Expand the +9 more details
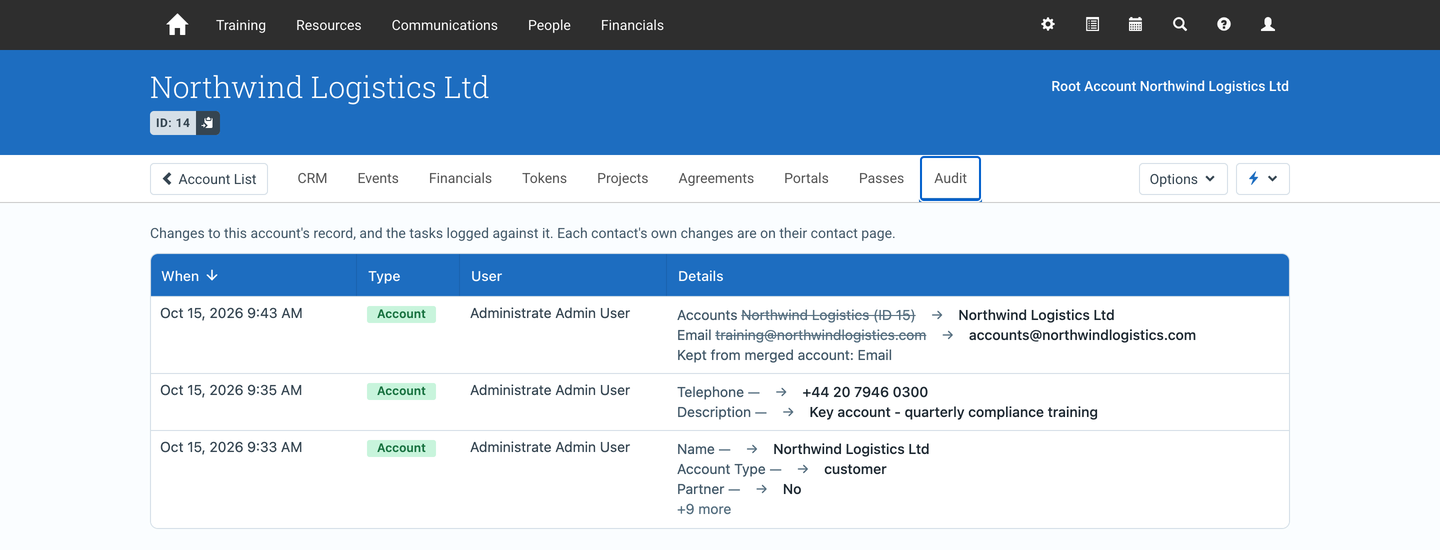1440x550 pixels. click(x=704, y=509)
